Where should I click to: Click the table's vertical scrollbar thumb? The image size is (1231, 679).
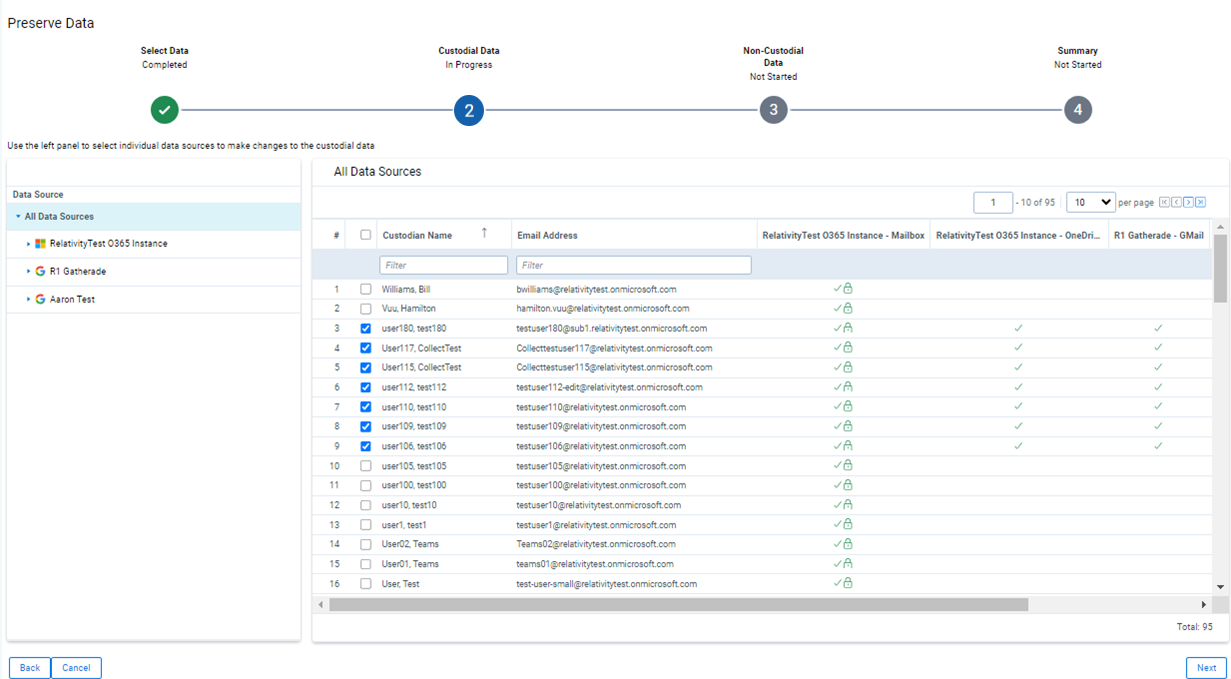pos(1220,268)
